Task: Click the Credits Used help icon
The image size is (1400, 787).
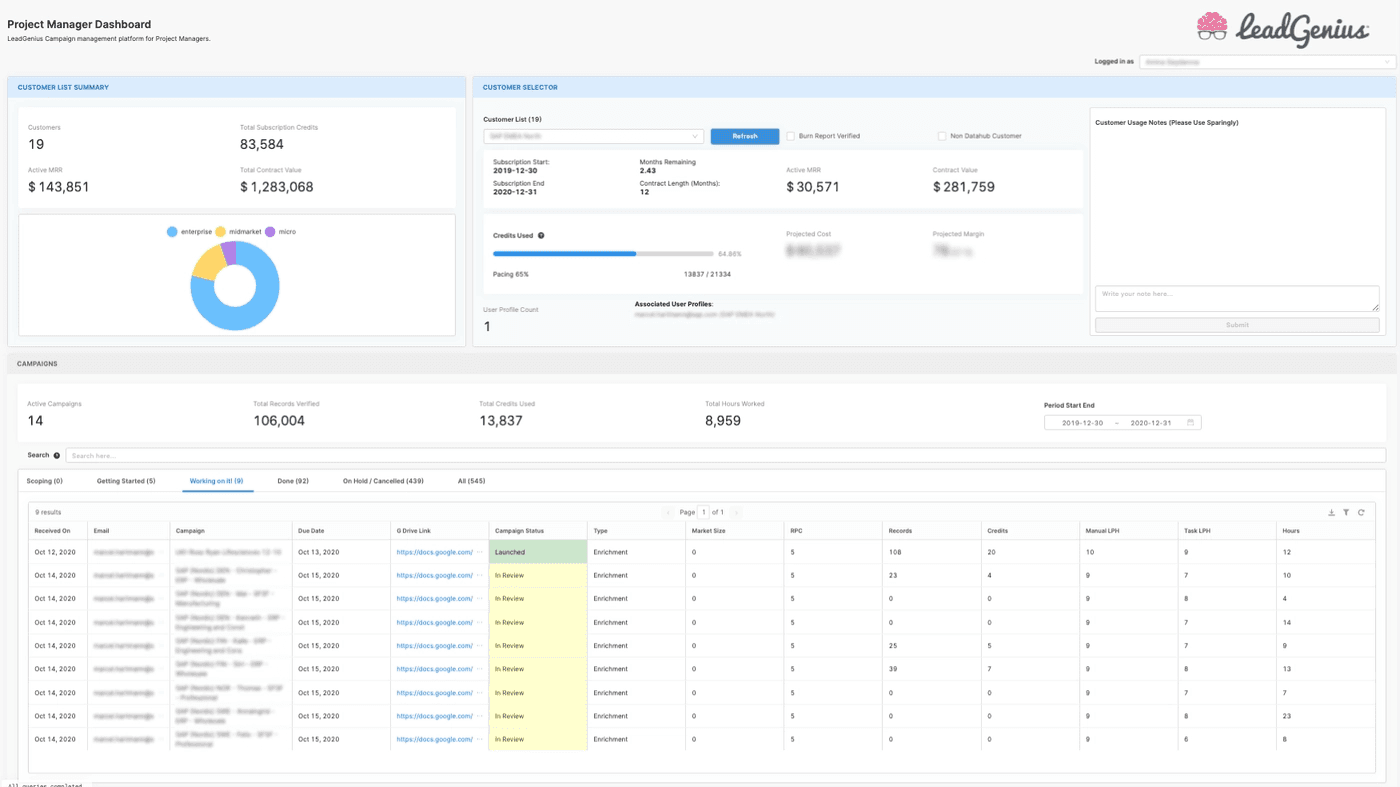Action: (541, 236)
